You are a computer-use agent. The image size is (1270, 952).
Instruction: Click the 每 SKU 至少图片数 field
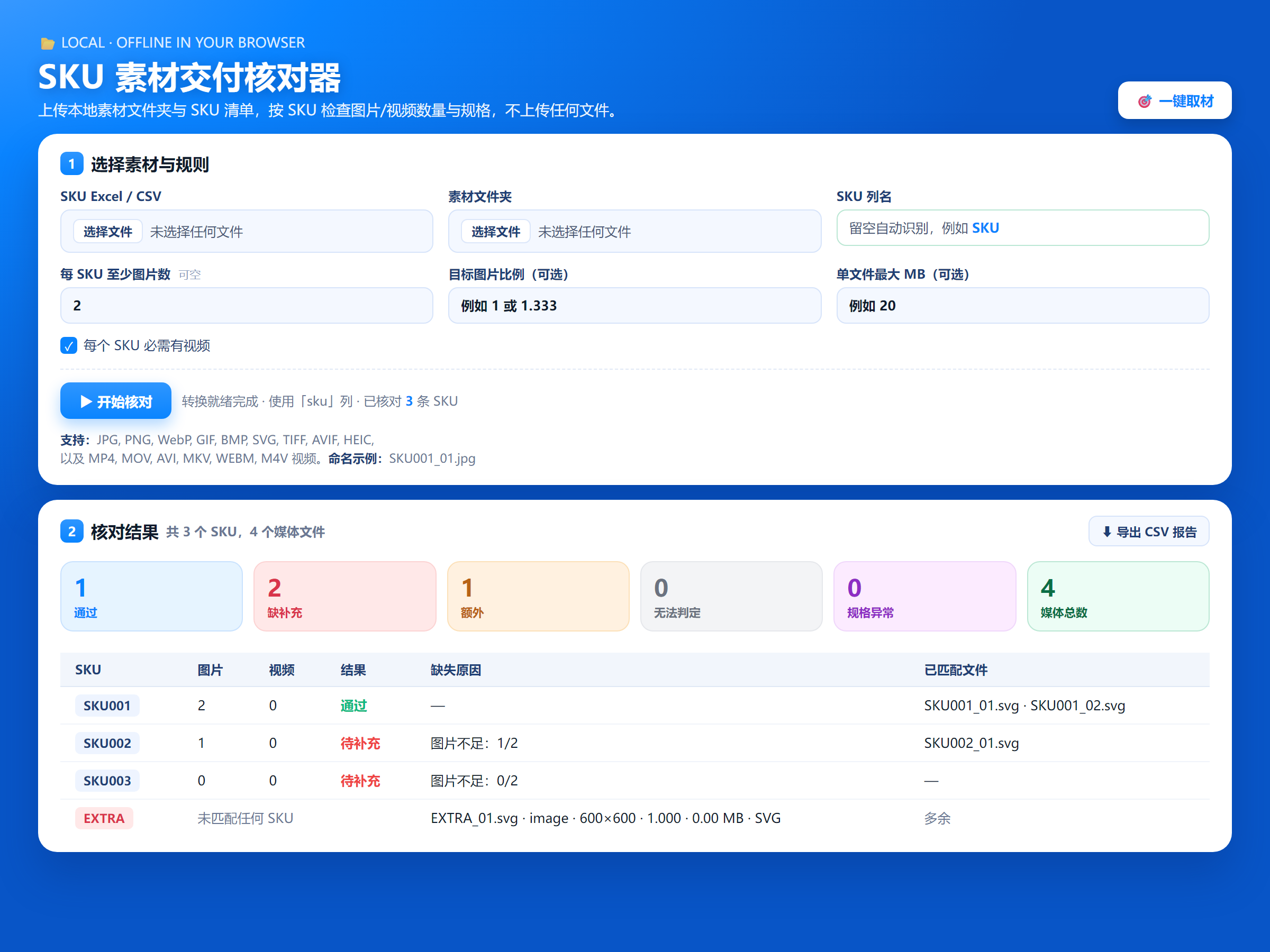pyautogui.click(x=246, y=306)
